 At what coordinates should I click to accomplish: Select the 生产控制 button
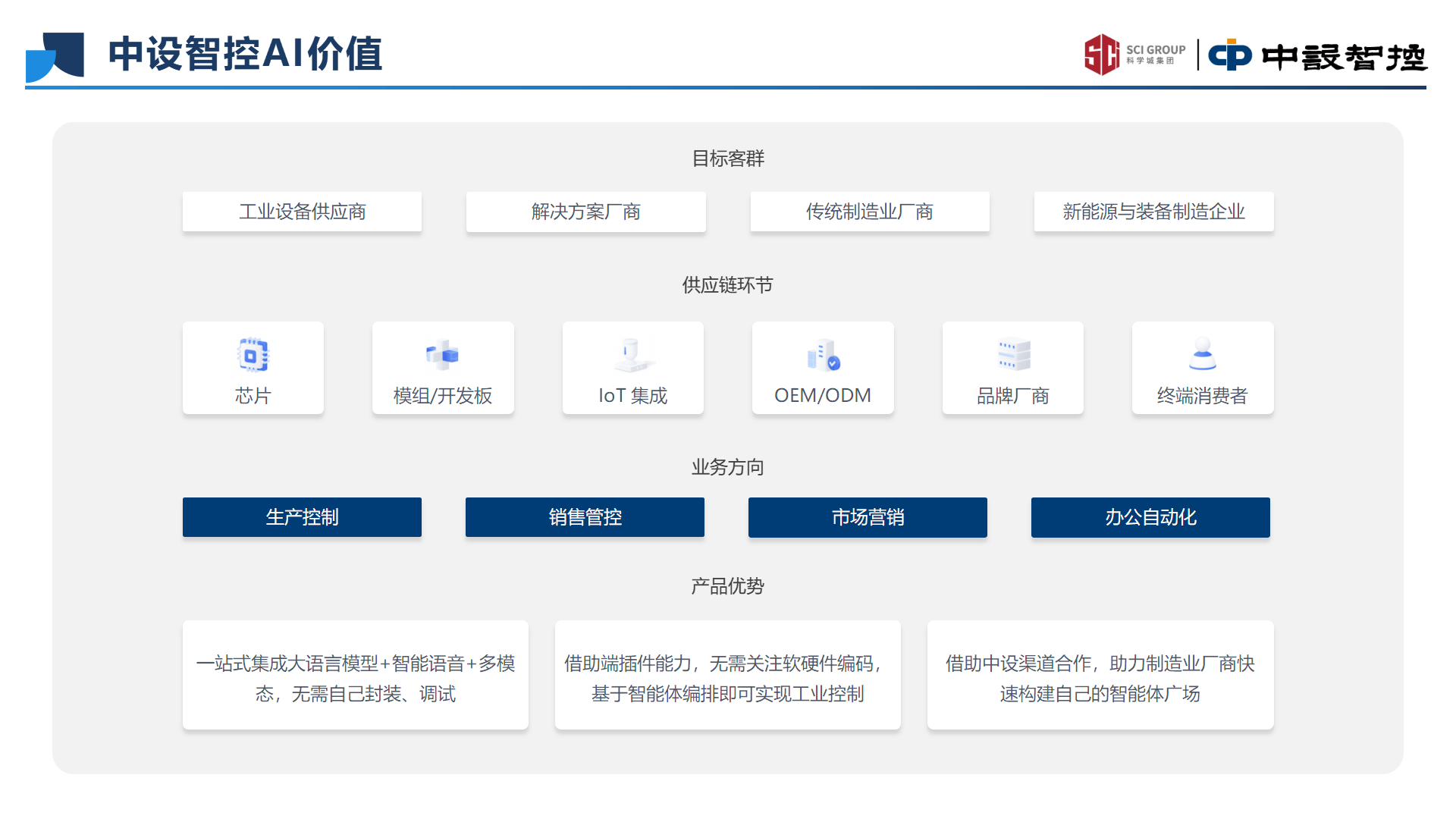(302, 517)
